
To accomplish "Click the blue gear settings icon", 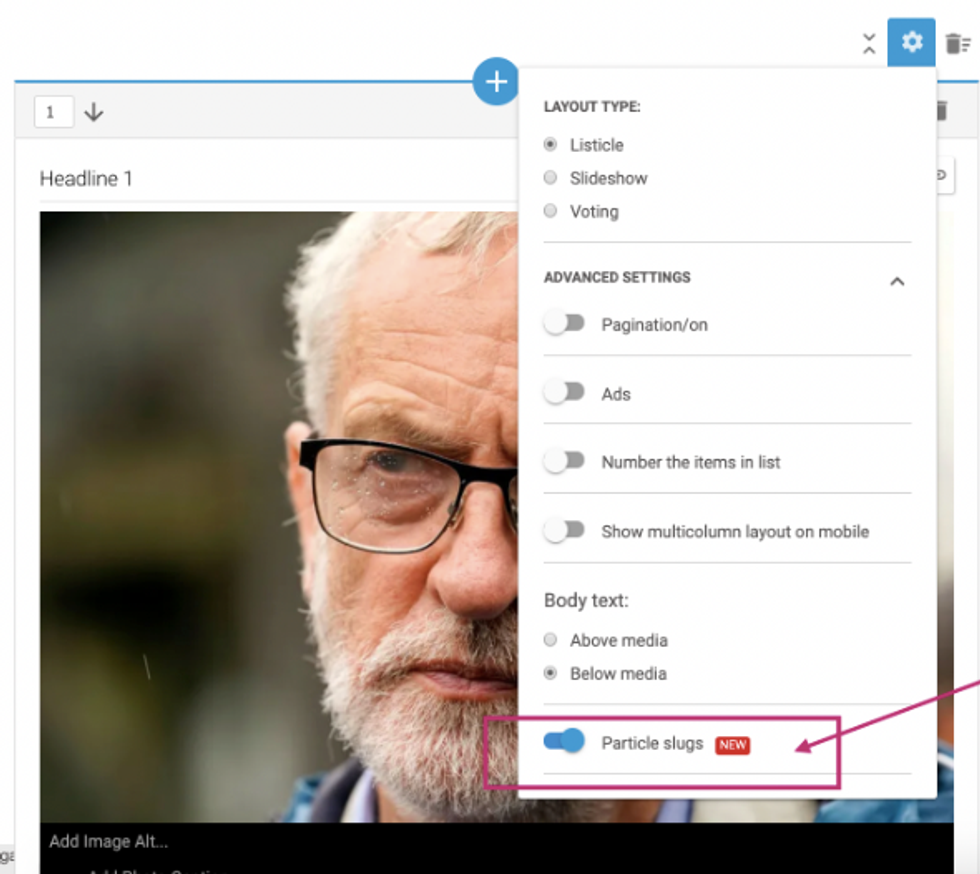I will 911,43.
